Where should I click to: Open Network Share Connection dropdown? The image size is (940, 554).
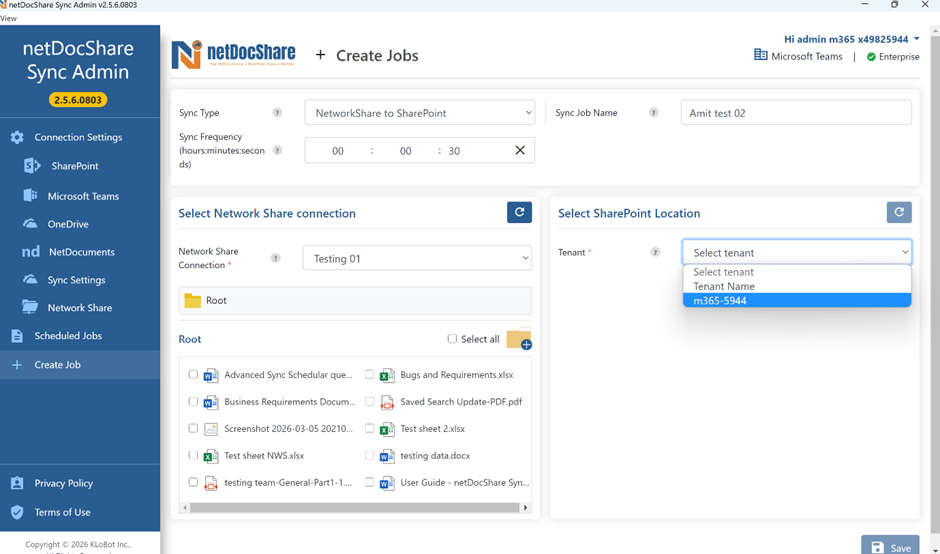(x=417, y=258)
